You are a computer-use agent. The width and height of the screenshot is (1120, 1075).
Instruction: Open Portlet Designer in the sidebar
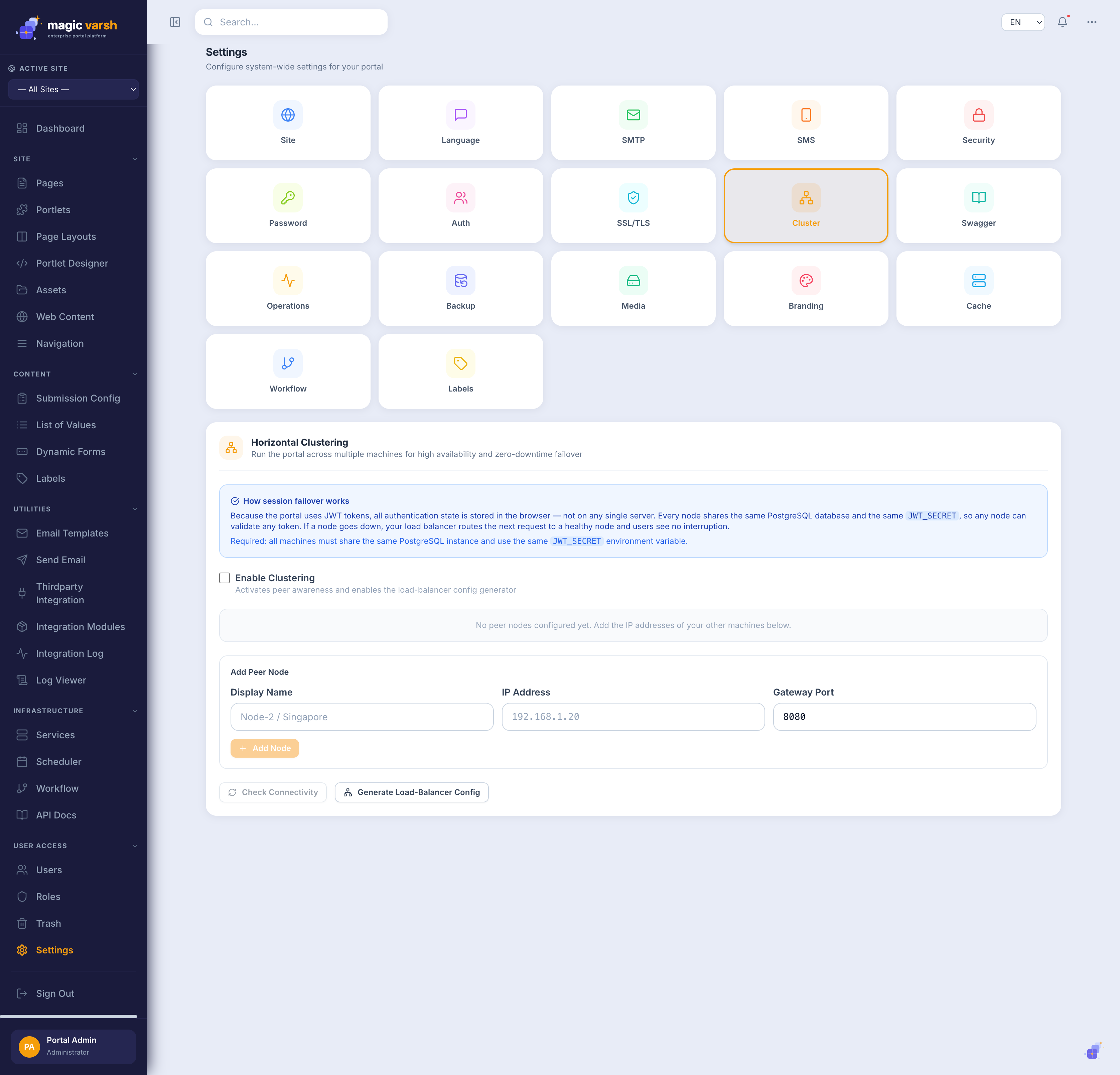73,263
